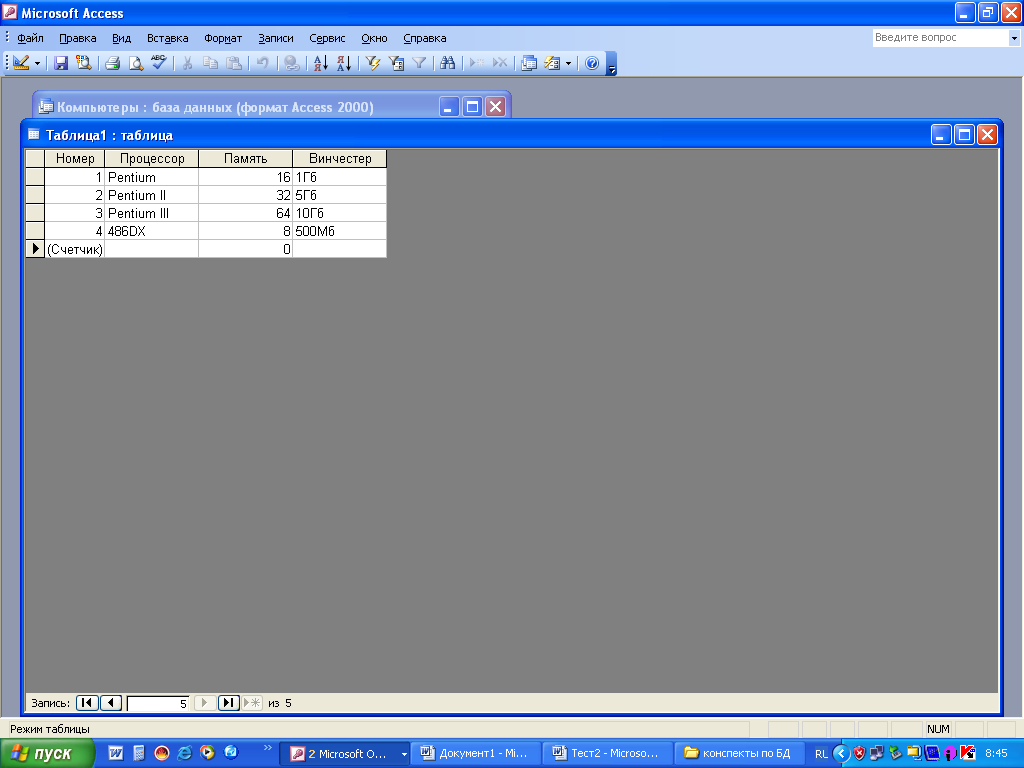Open print preview from the toolbar
This screenshot has width=1024, height=768.
coord(136,63)
